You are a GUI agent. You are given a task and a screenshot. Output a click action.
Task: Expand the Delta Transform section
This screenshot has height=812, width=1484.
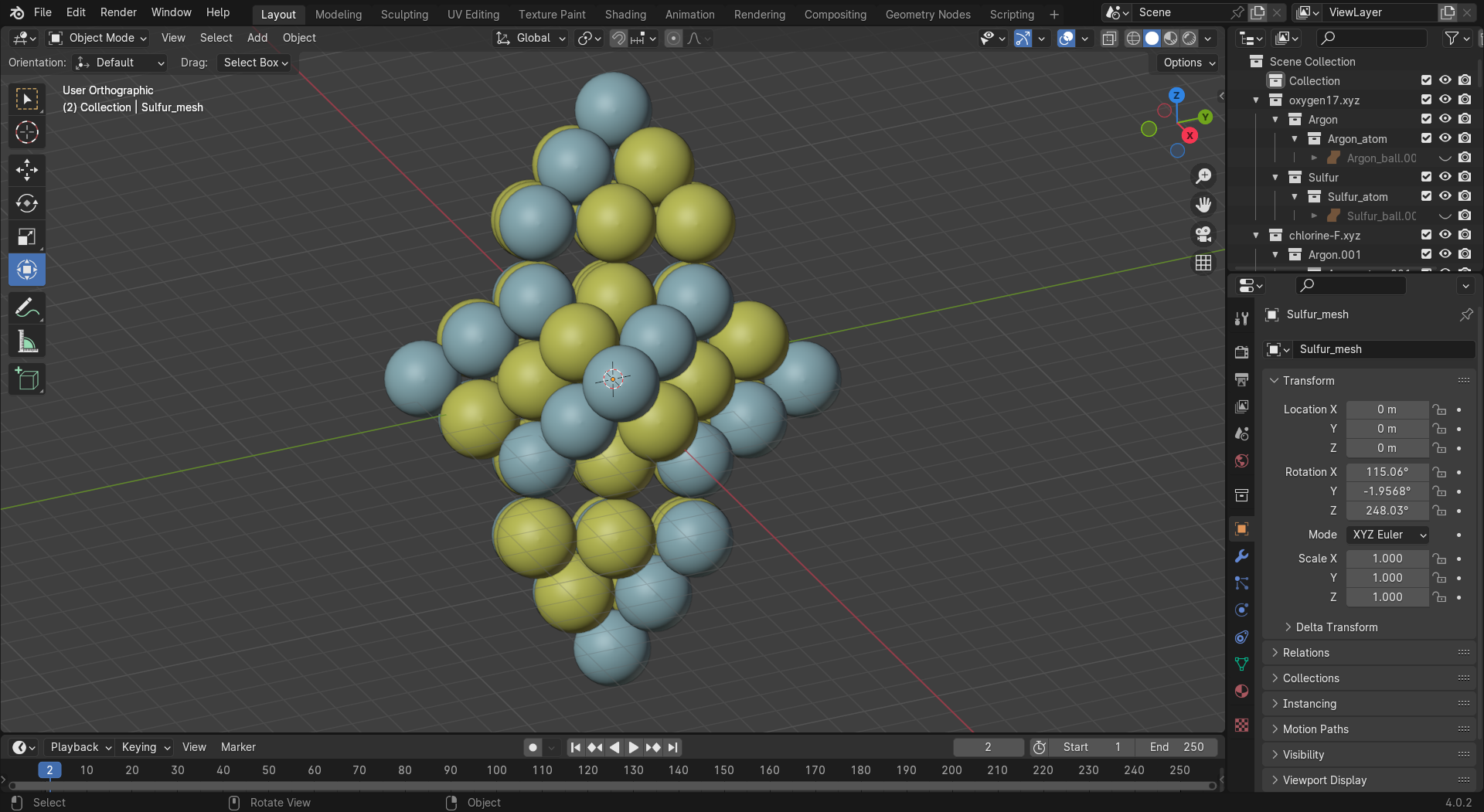(x=1336, y=627)
